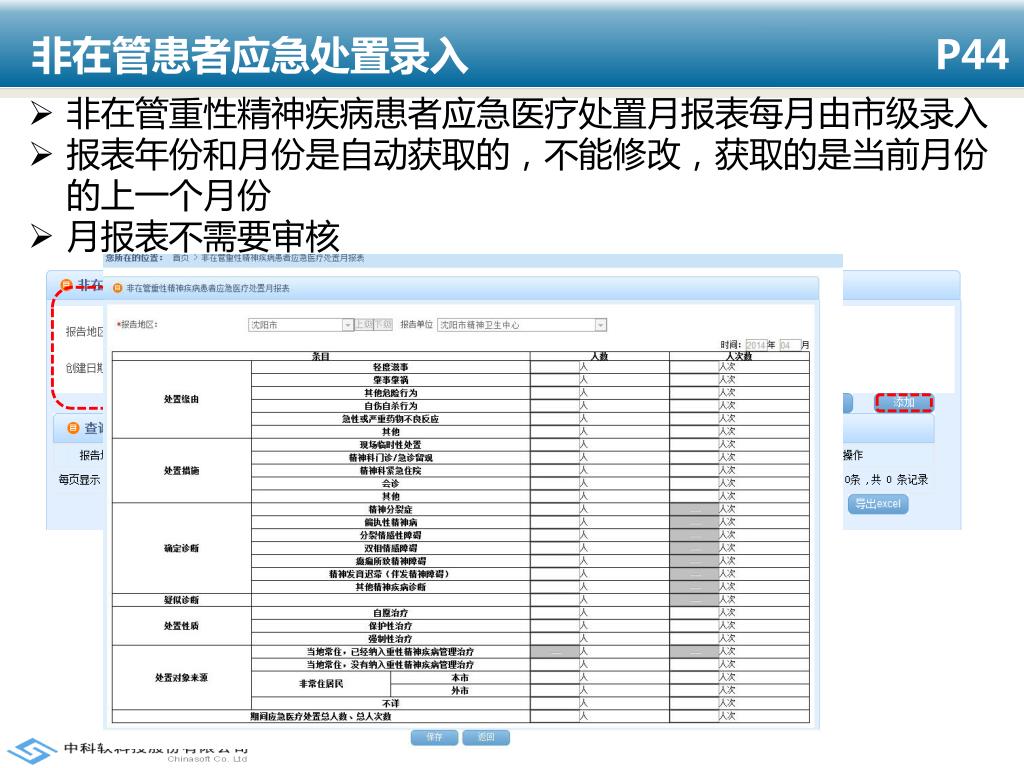1024x768 pixels.
Task: Click the 人数 input for 疑似诊断
Action: coord(555,600)
